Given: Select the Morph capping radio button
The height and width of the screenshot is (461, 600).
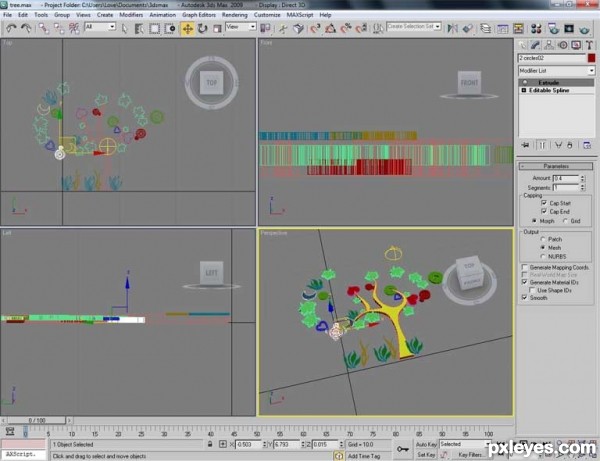Looking at the screenshot, I should pyautogui.click(x=534, y=221).
